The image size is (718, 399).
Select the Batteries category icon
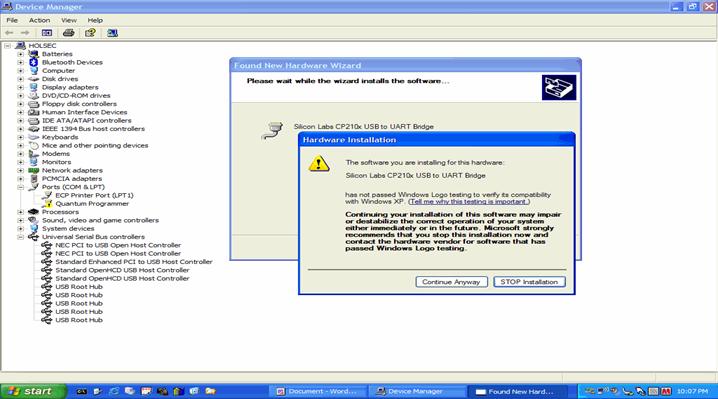point(33,54)
